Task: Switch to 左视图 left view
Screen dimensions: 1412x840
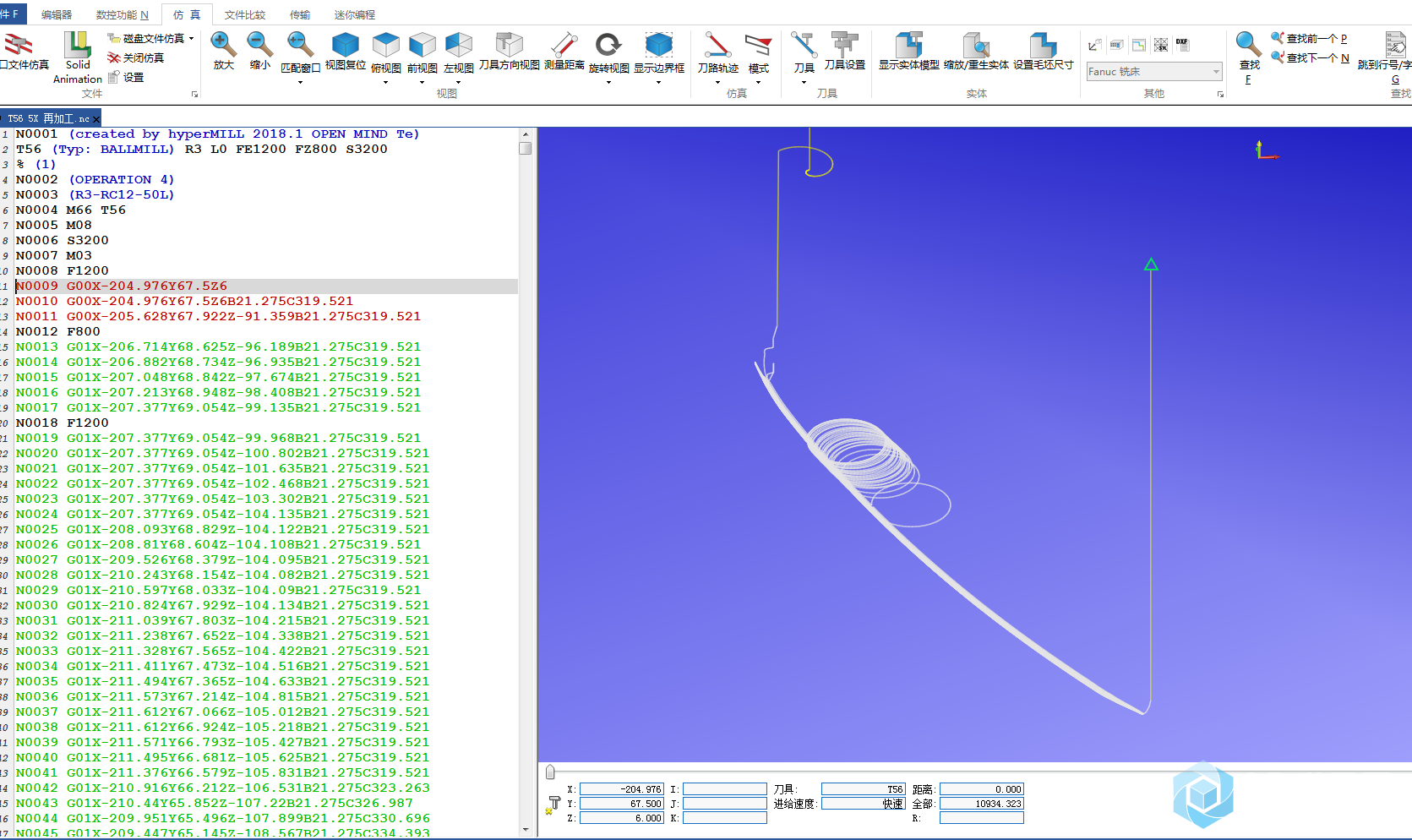Action: tap(459, 44)
